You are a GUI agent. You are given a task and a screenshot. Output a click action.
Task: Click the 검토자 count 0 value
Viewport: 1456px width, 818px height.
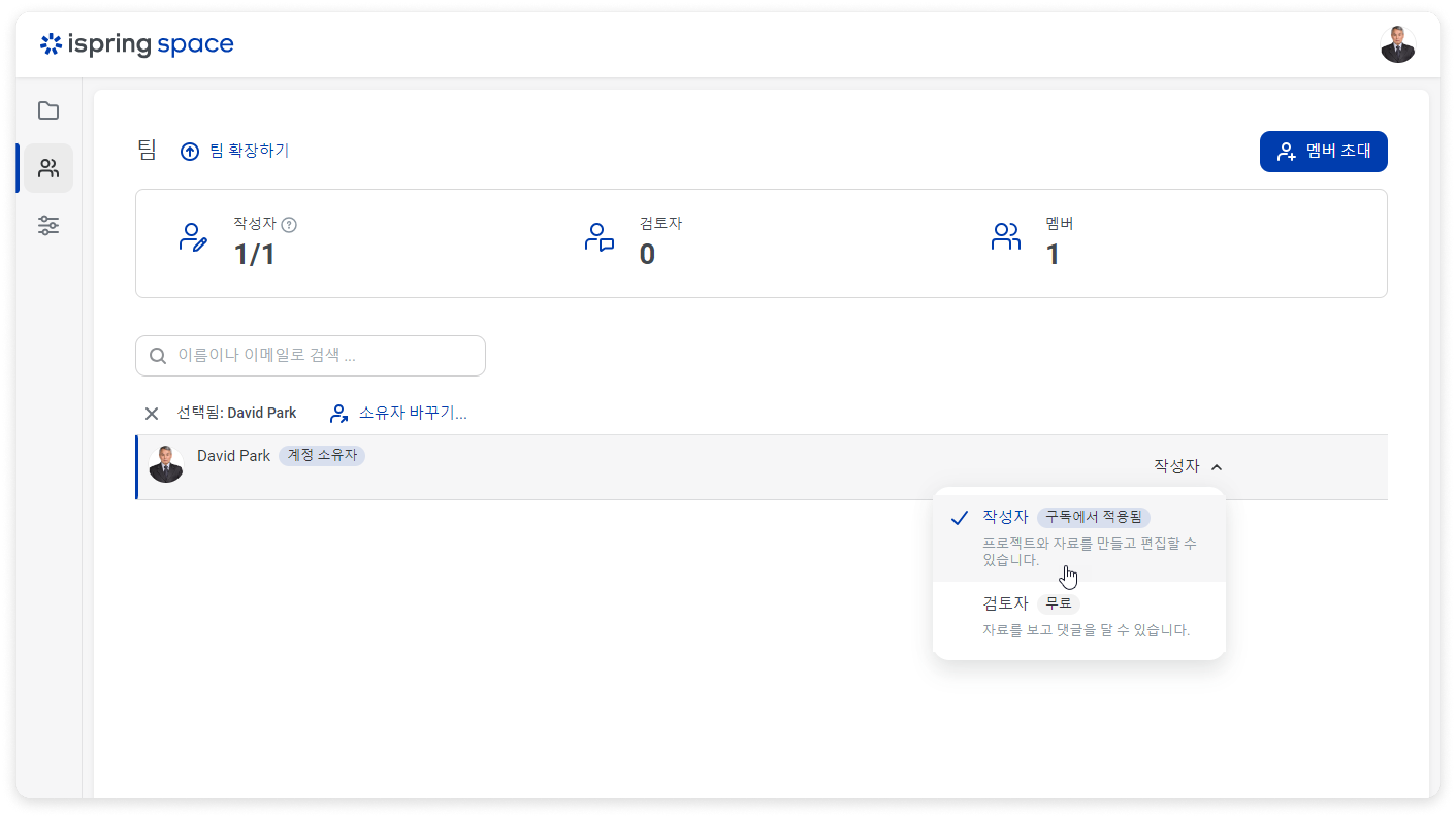coord(647,254)
